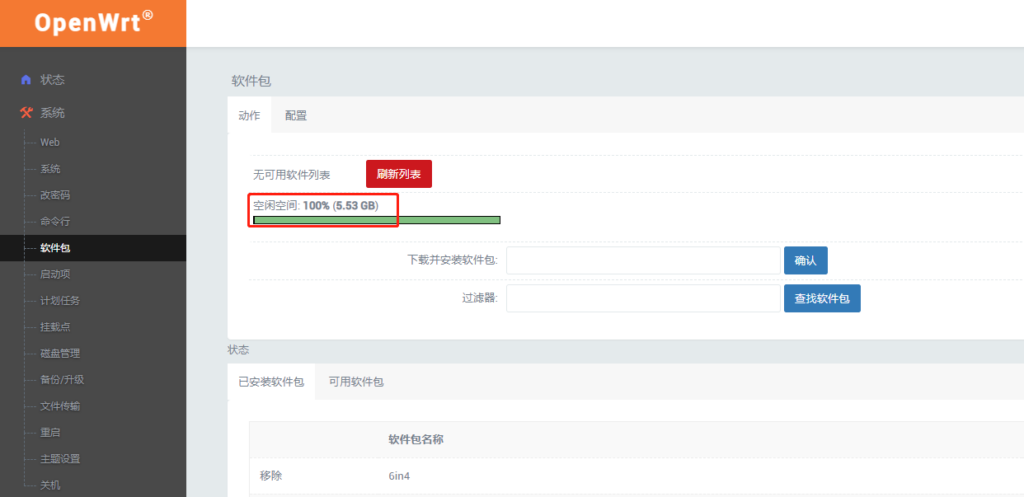Image resolution: width=1024 pixels, height=497 pixels.
Task: Collapse the 系统 sidebar menu
Action: [x=53, y=113]
